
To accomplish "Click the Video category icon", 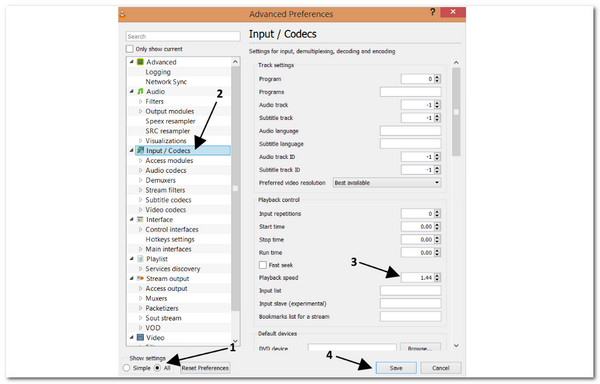I will point(140,338).
